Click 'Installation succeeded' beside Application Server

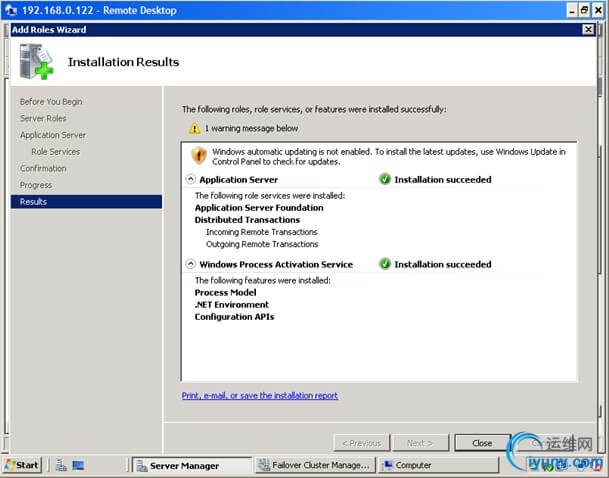[443, 179]
